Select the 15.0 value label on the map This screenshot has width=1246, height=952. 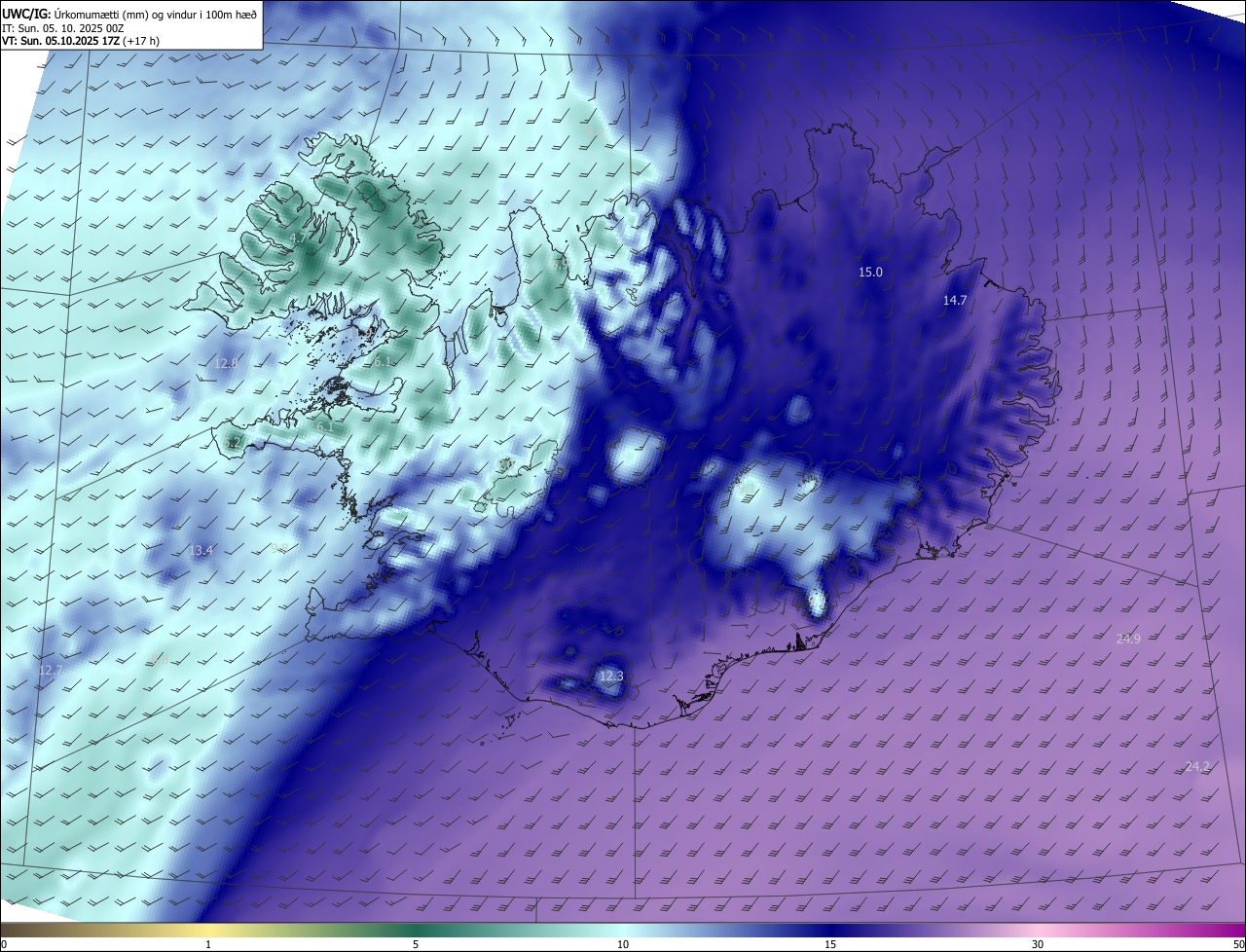[870, 273]
